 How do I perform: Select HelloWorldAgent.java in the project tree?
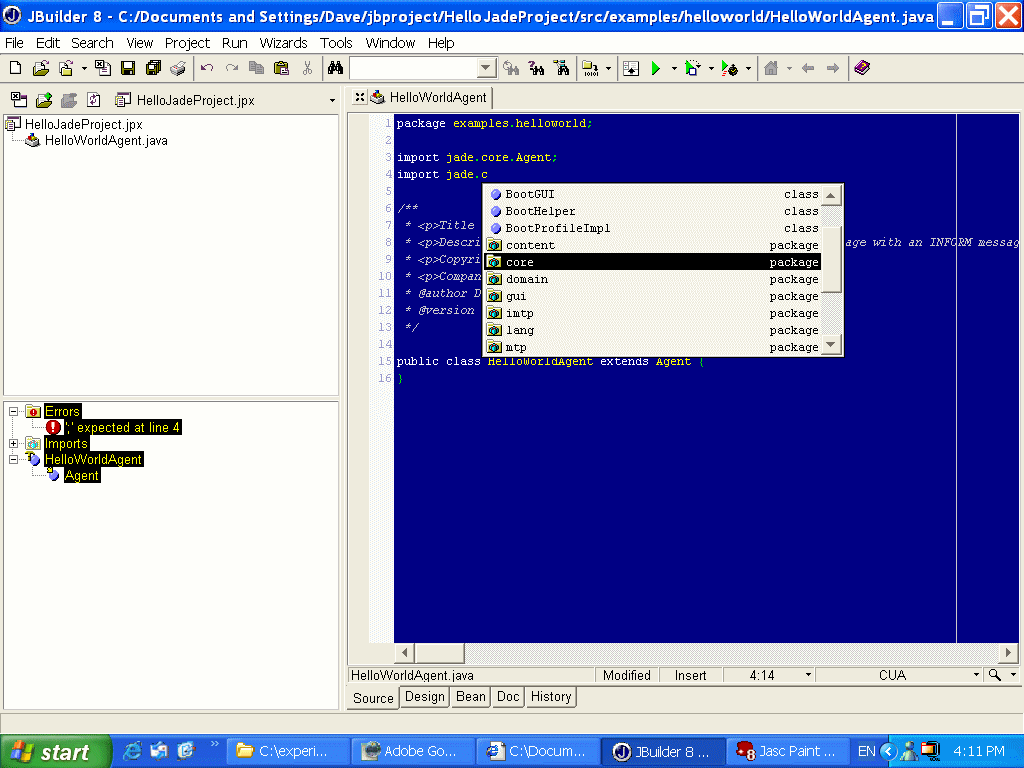coord(105,141)
